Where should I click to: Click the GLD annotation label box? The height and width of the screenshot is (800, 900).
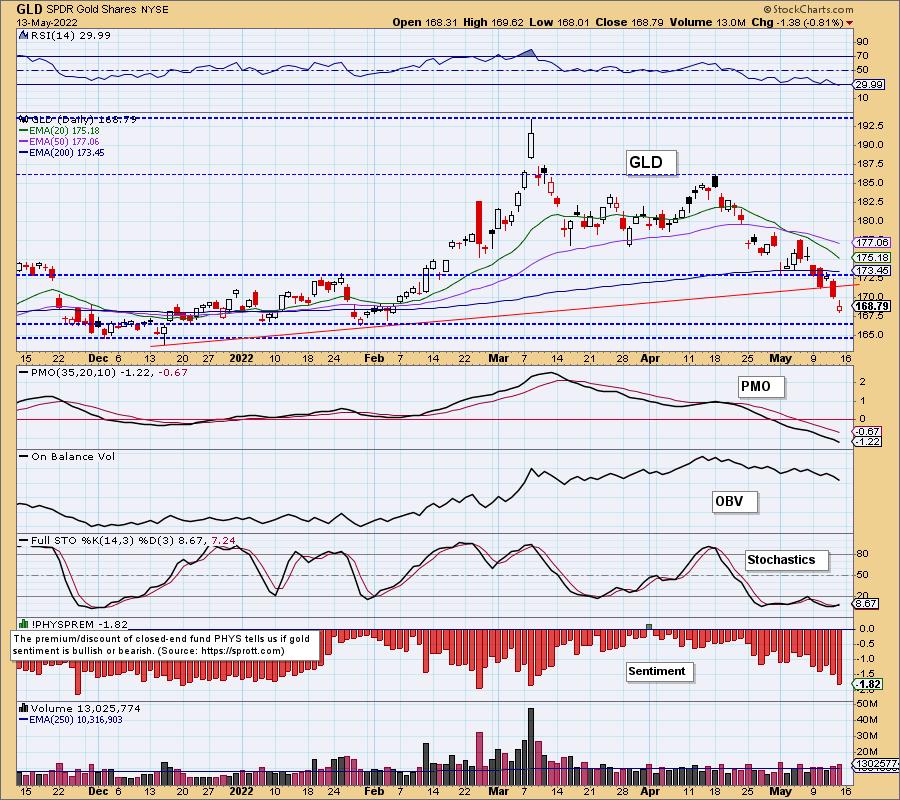(652, 162)
